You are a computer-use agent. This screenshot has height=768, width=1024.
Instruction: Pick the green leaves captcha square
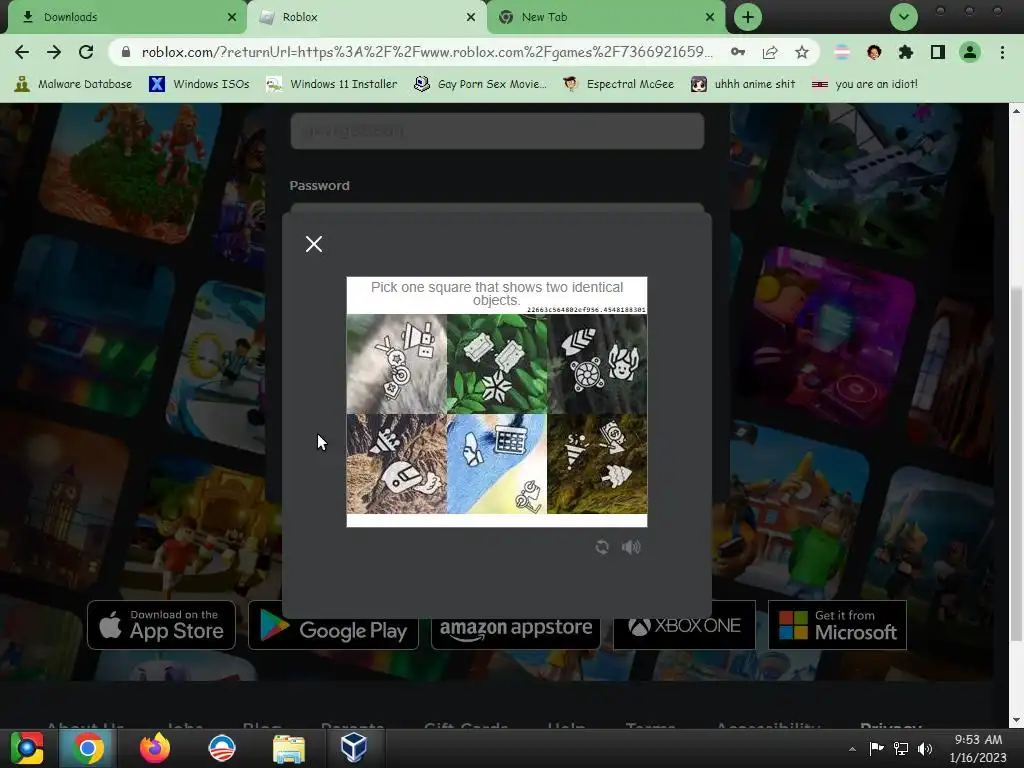[497, 364]
